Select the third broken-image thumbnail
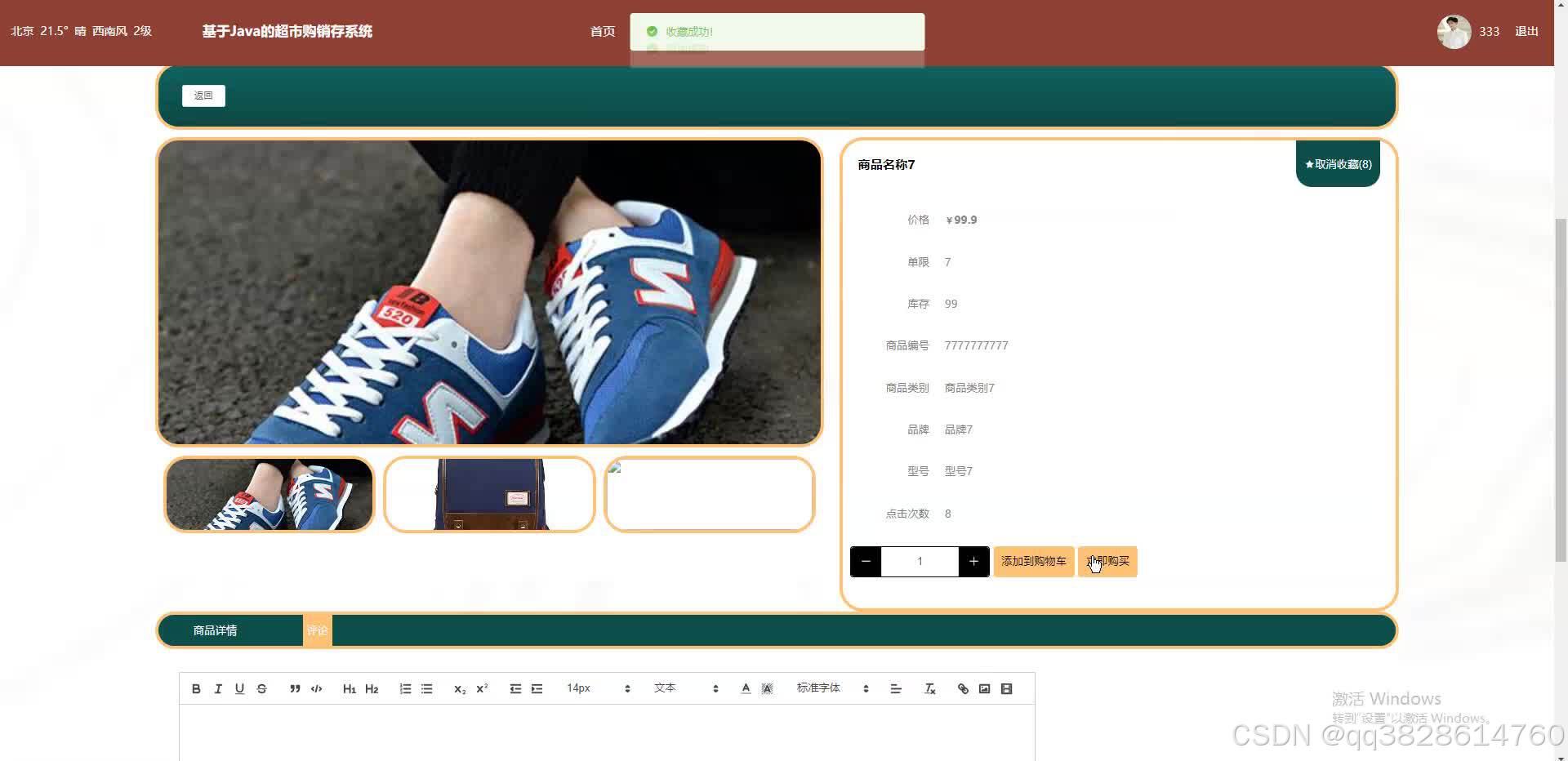 click(710, 495)
